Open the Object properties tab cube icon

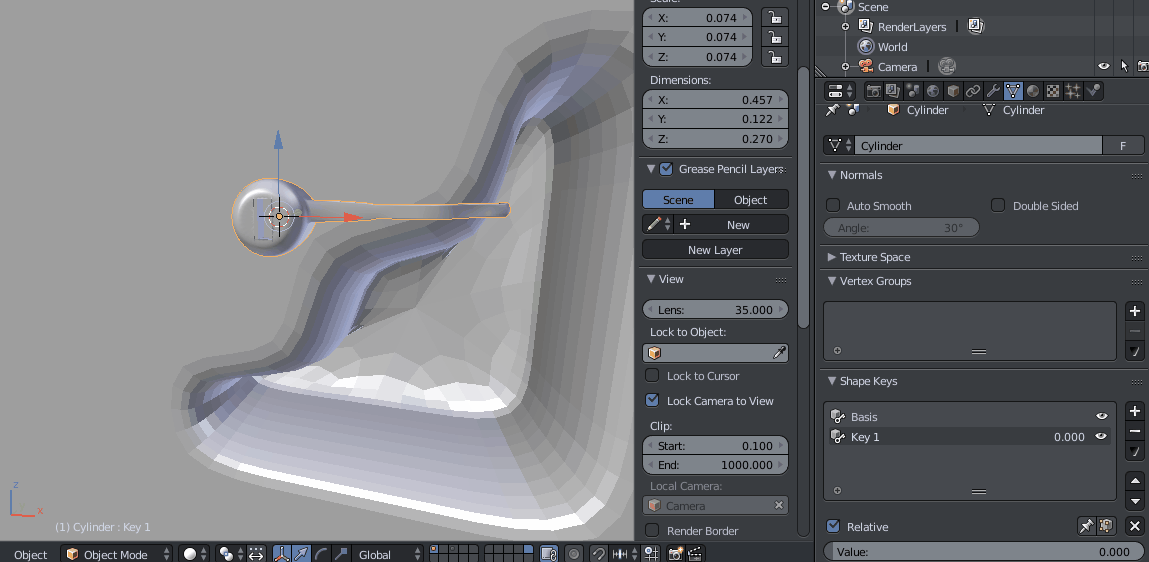[953, 91]
